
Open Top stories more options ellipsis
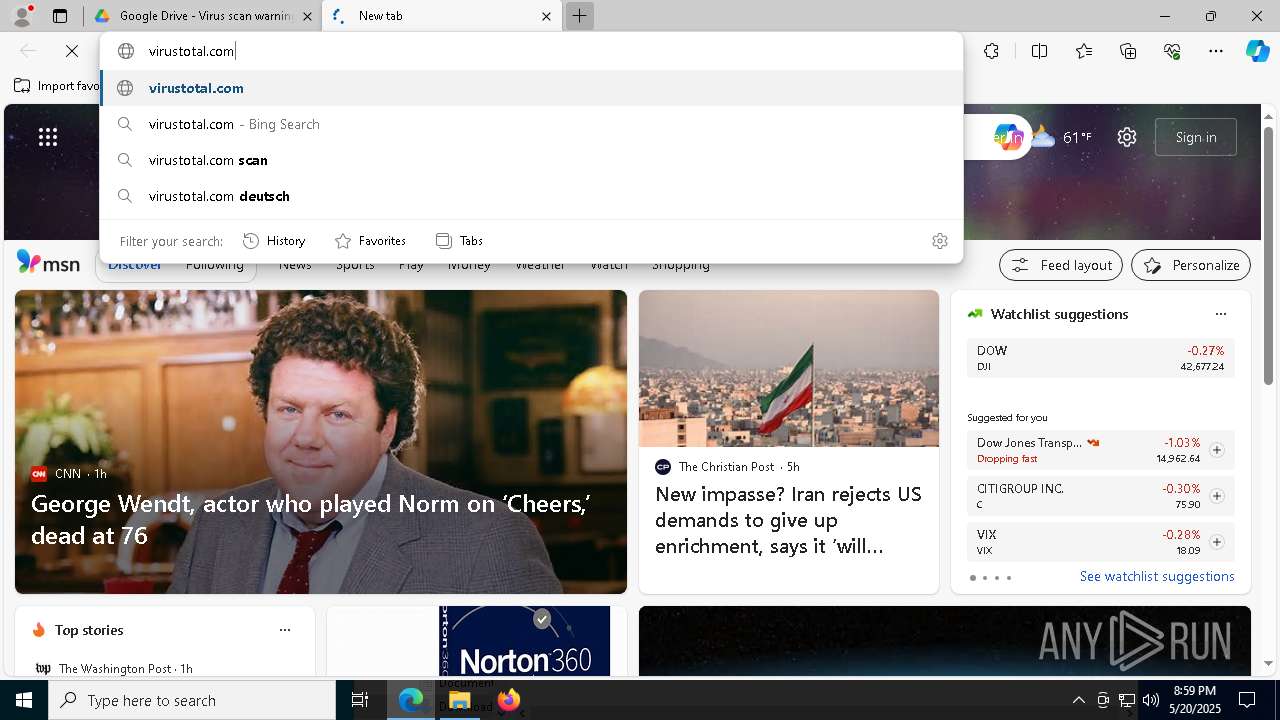tap(285, 630)
